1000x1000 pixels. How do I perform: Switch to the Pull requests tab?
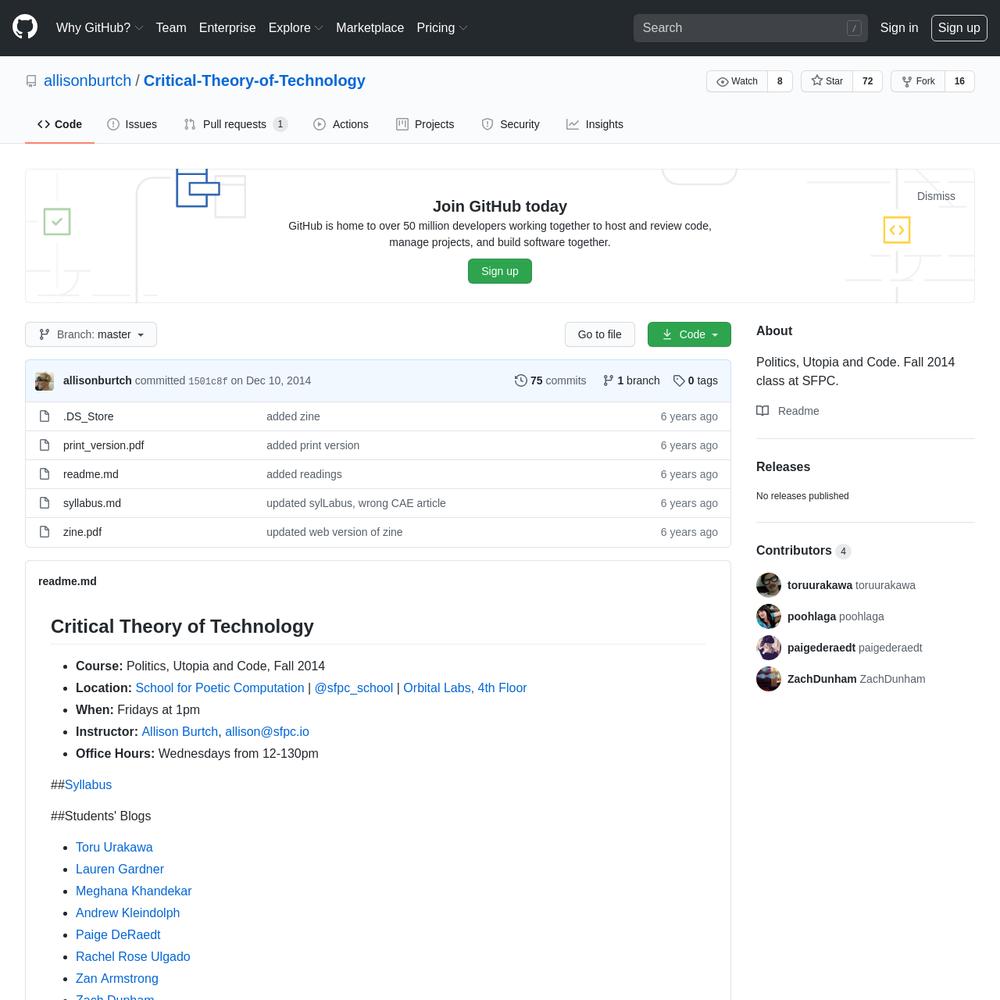(x=235, y=124)
